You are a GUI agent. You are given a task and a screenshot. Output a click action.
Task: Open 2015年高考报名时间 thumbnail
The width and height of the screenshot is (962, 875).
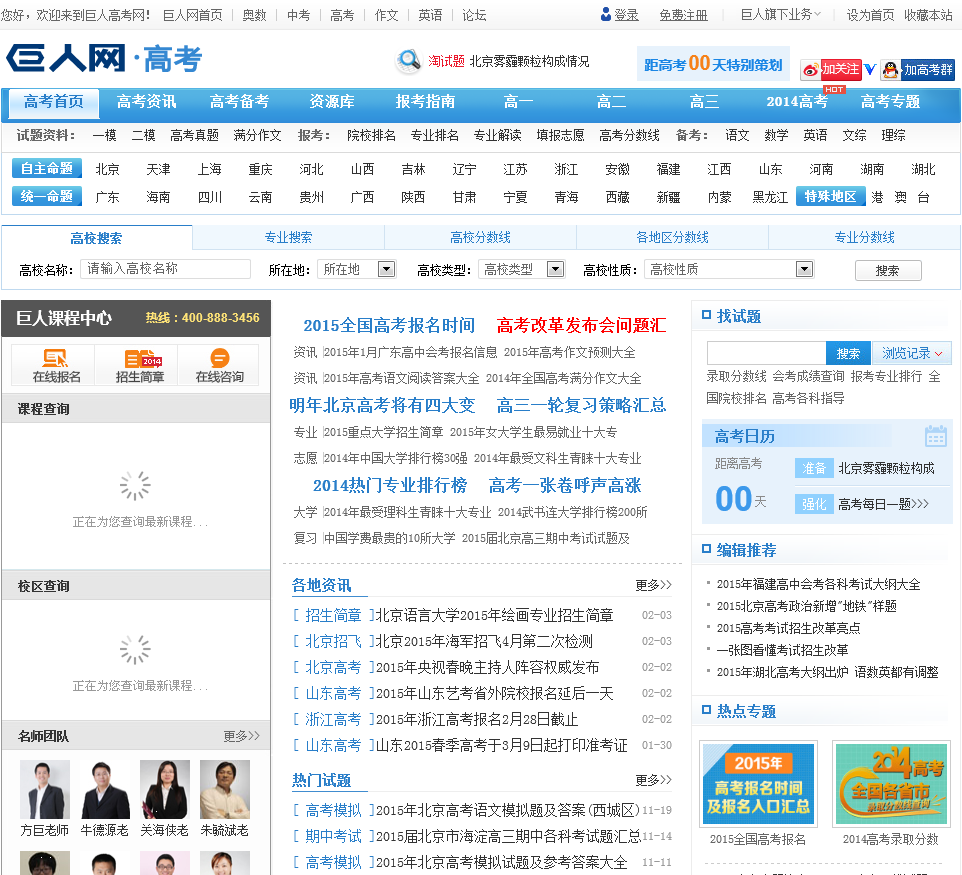758,784
